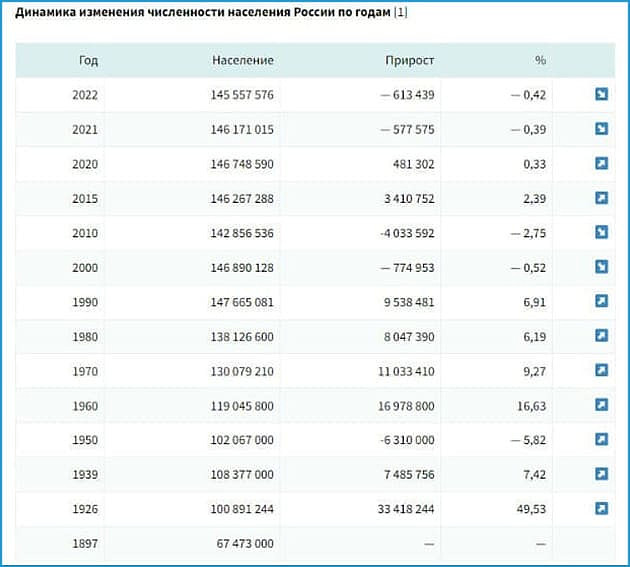
Task: Click population value 146 890 128
Action: 242,268
